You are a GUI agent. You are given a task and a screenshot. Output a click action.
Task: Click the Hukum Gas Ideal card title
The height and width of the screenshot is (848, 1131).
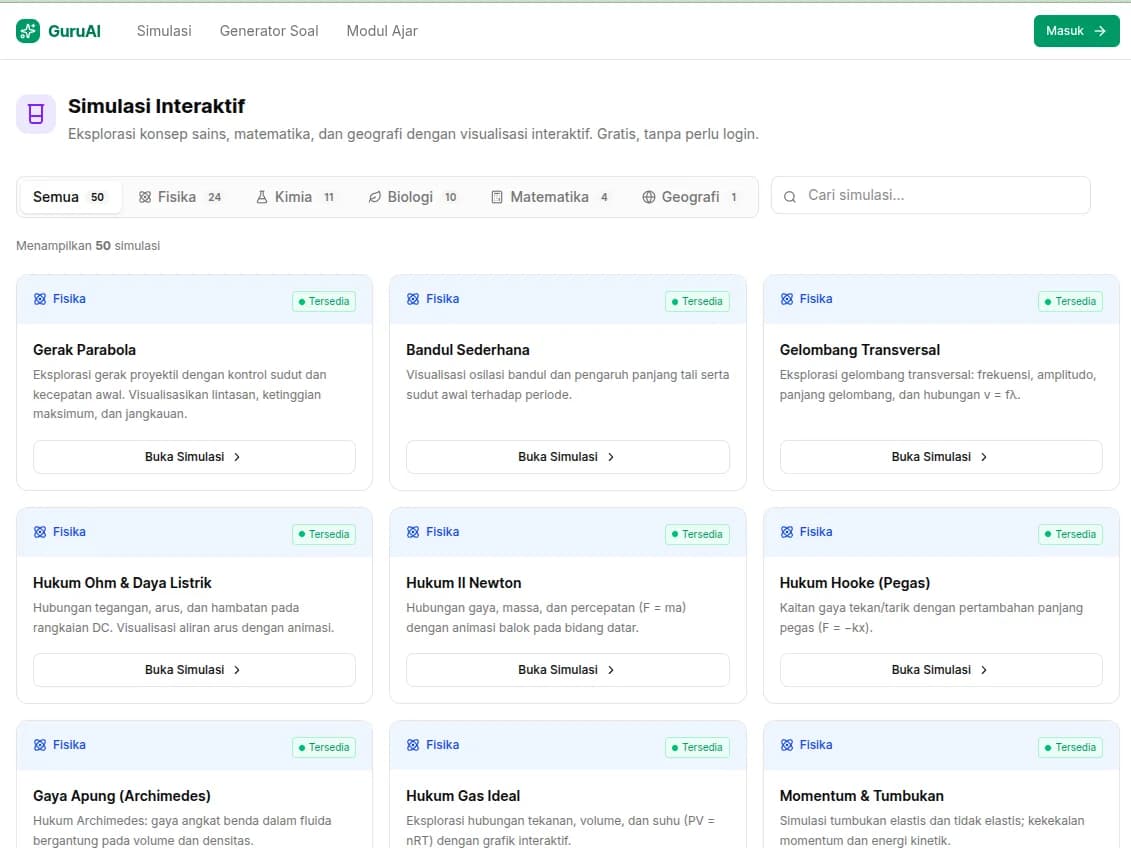[463, 796]
